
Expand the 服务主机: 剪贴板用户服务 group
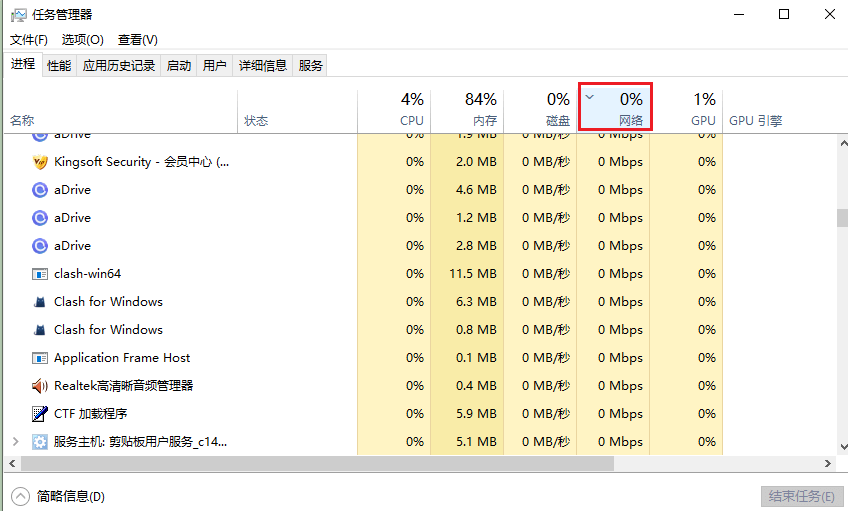coord(16,442)
